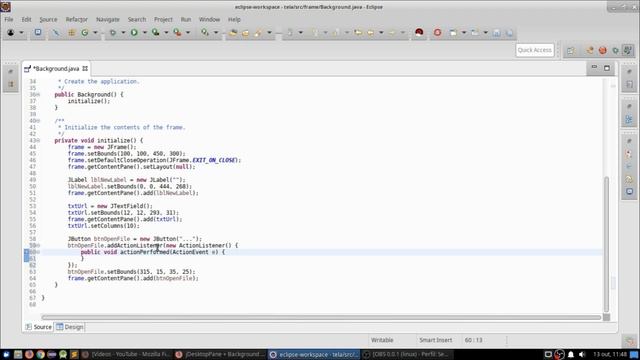Click the dark red round toolbar icon

419,32
